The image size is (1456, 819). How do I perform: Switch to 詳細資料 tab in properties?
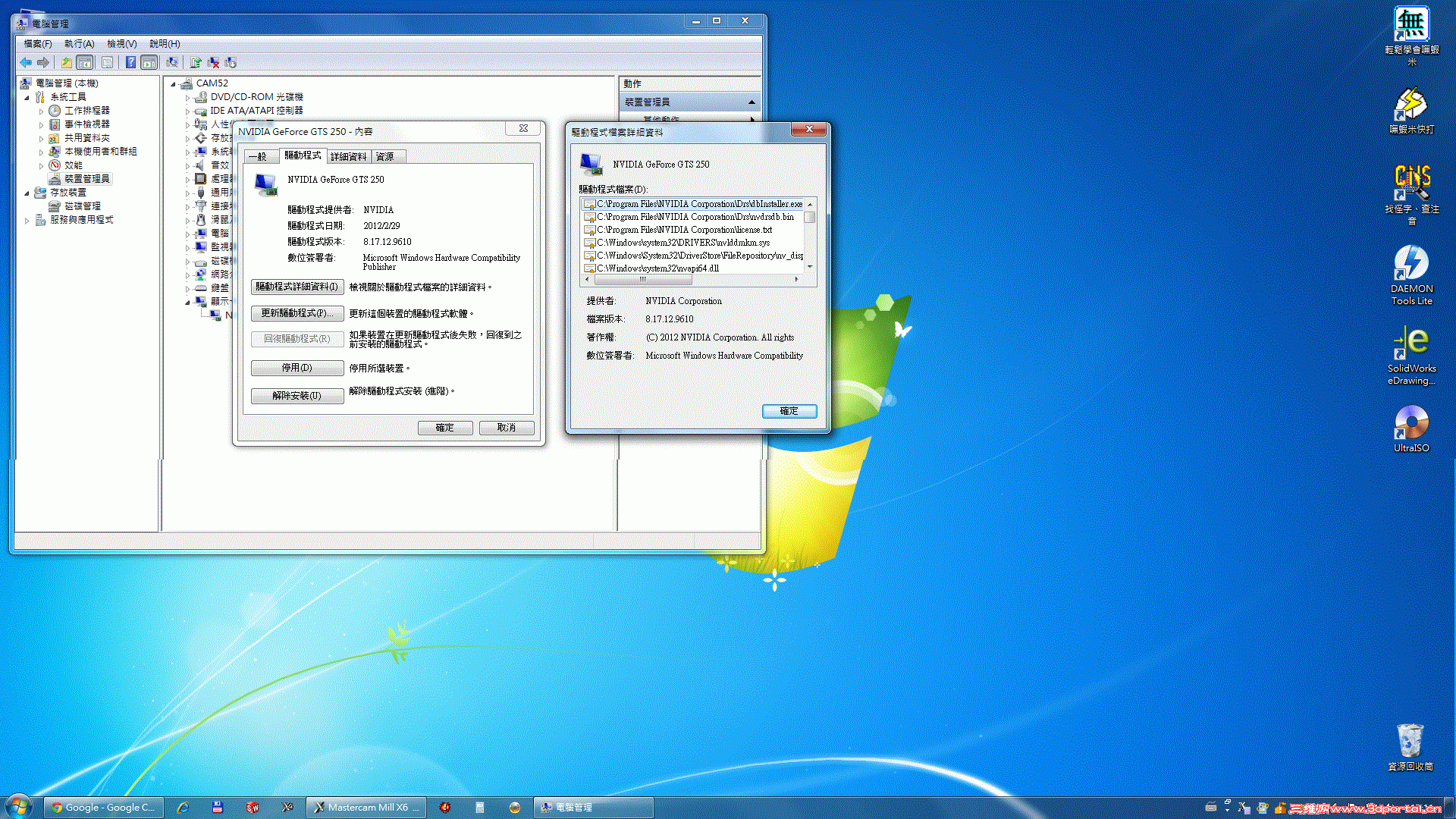pos(348,157)
